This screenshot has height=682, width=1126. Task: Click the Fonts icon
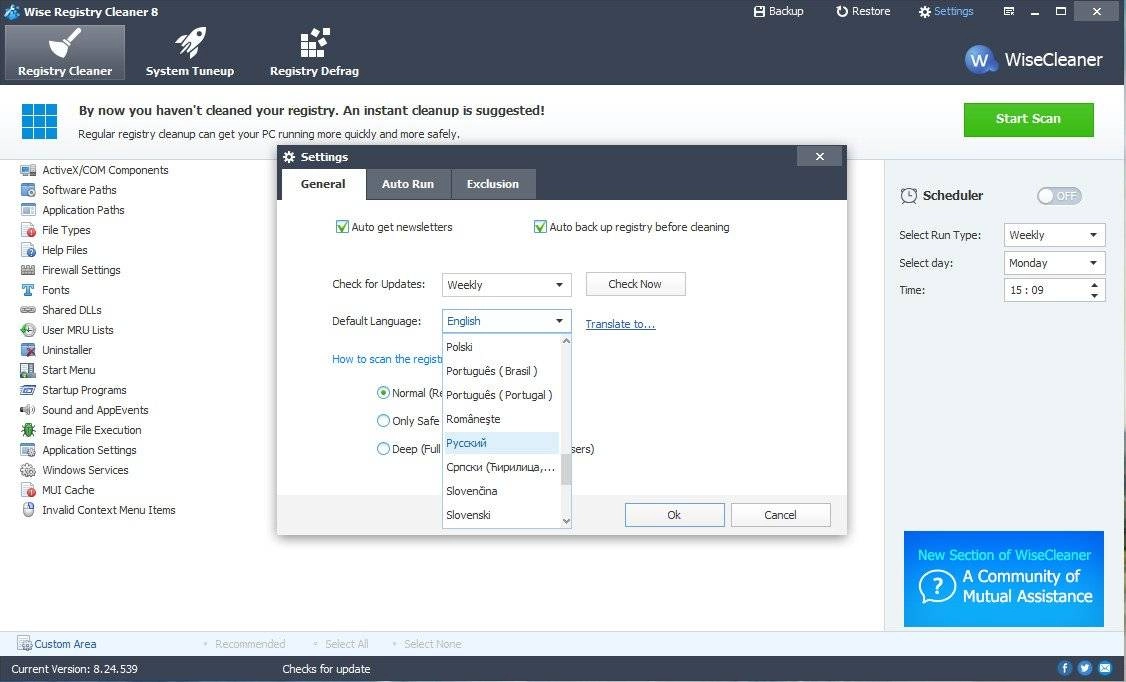click(x=28, y=290)
